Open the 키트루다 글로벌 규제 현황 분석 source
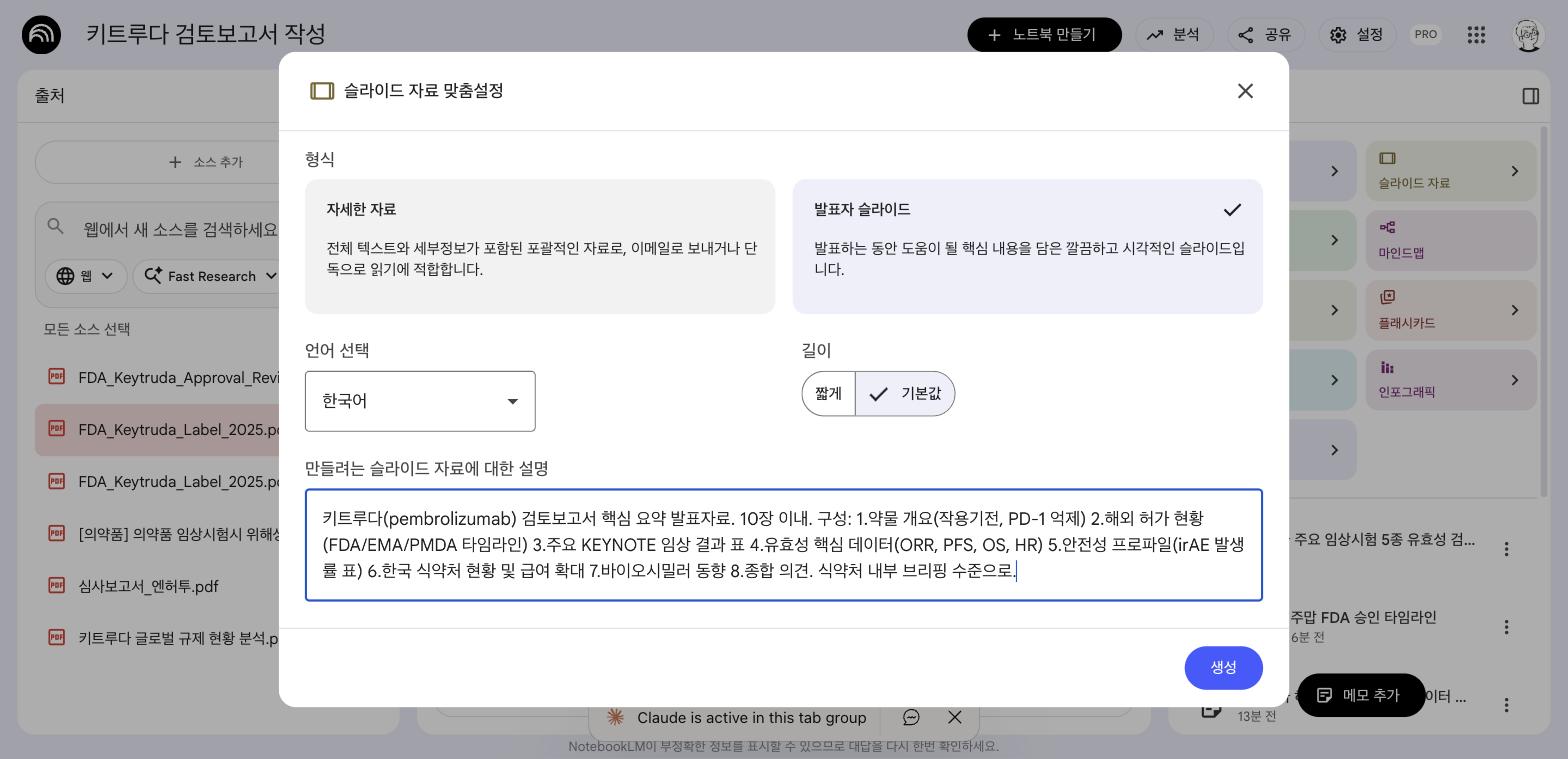 point(178,638)
